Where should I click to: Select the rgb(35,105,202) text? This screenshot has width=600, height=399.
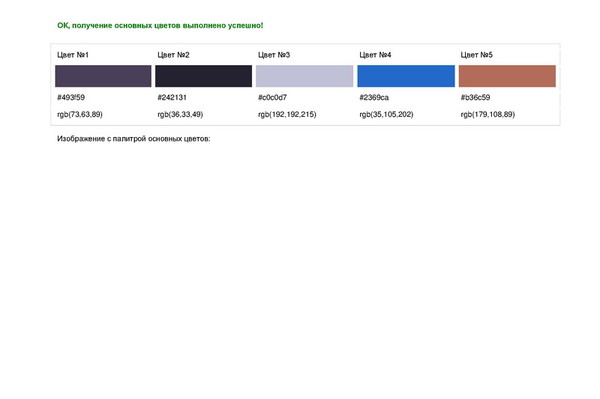click(386, 114)
